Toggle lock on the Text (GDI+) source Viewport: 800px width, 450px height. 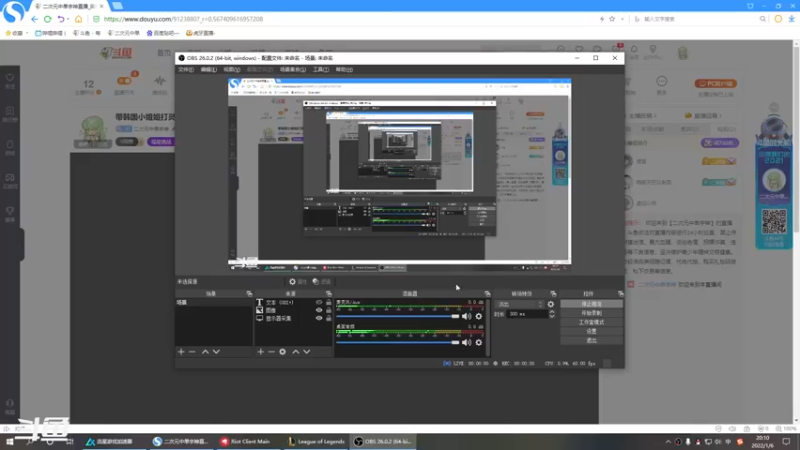[x=329, y=303]
